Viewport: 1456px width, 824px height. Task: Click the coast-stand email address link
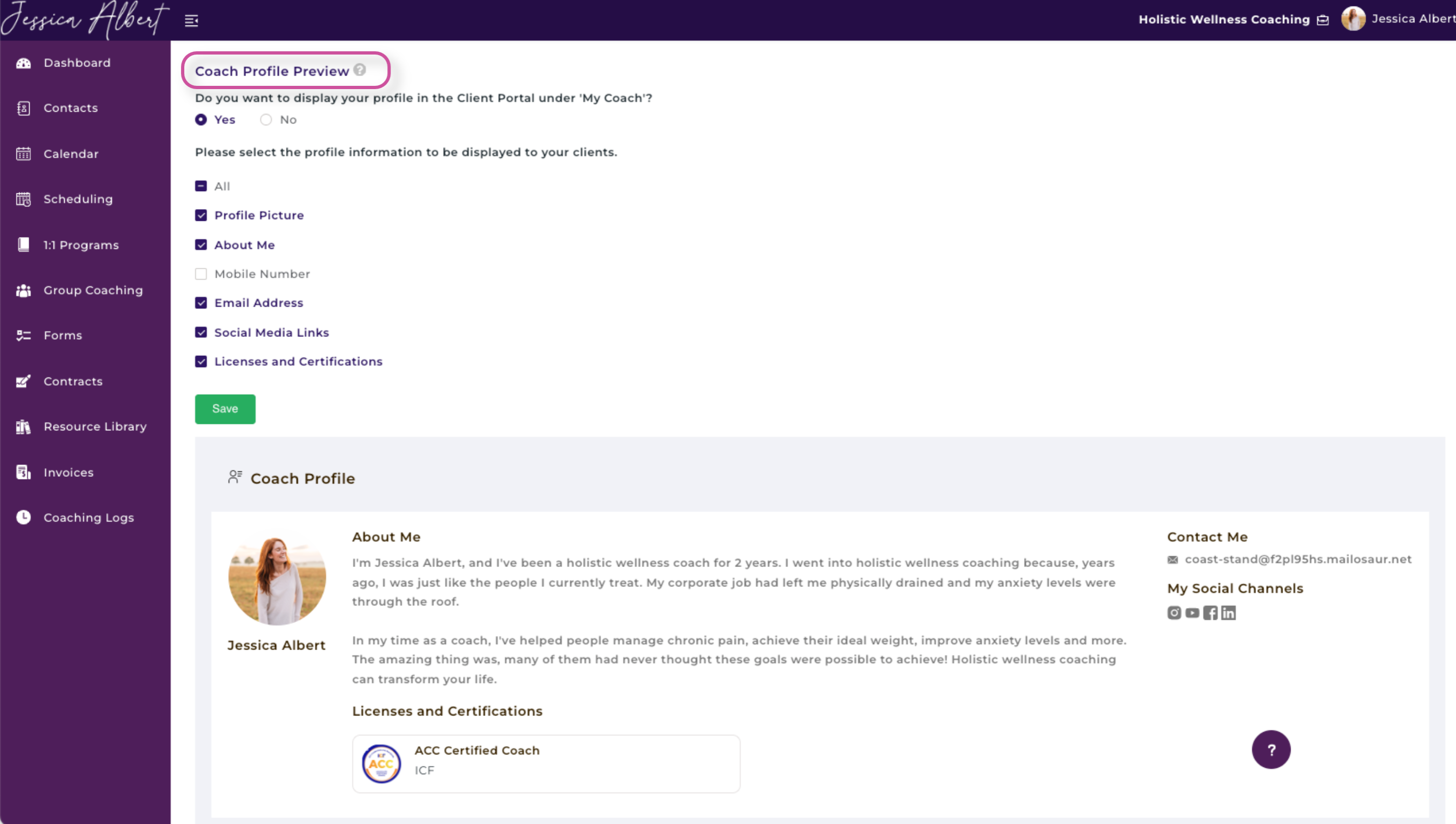point(1298,559)
